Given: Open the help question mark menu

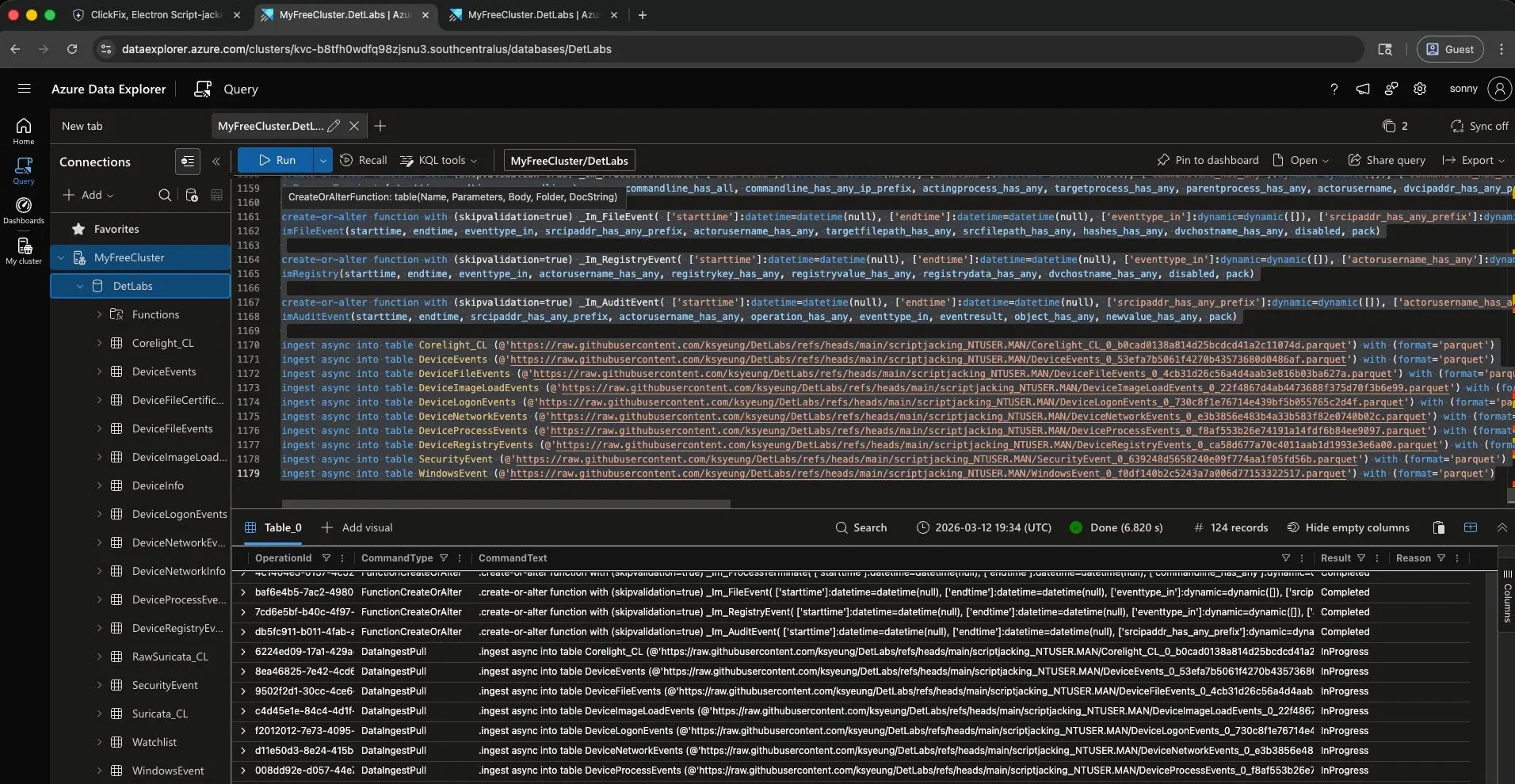Looking at the screenshot, I should click(1334, 89).
